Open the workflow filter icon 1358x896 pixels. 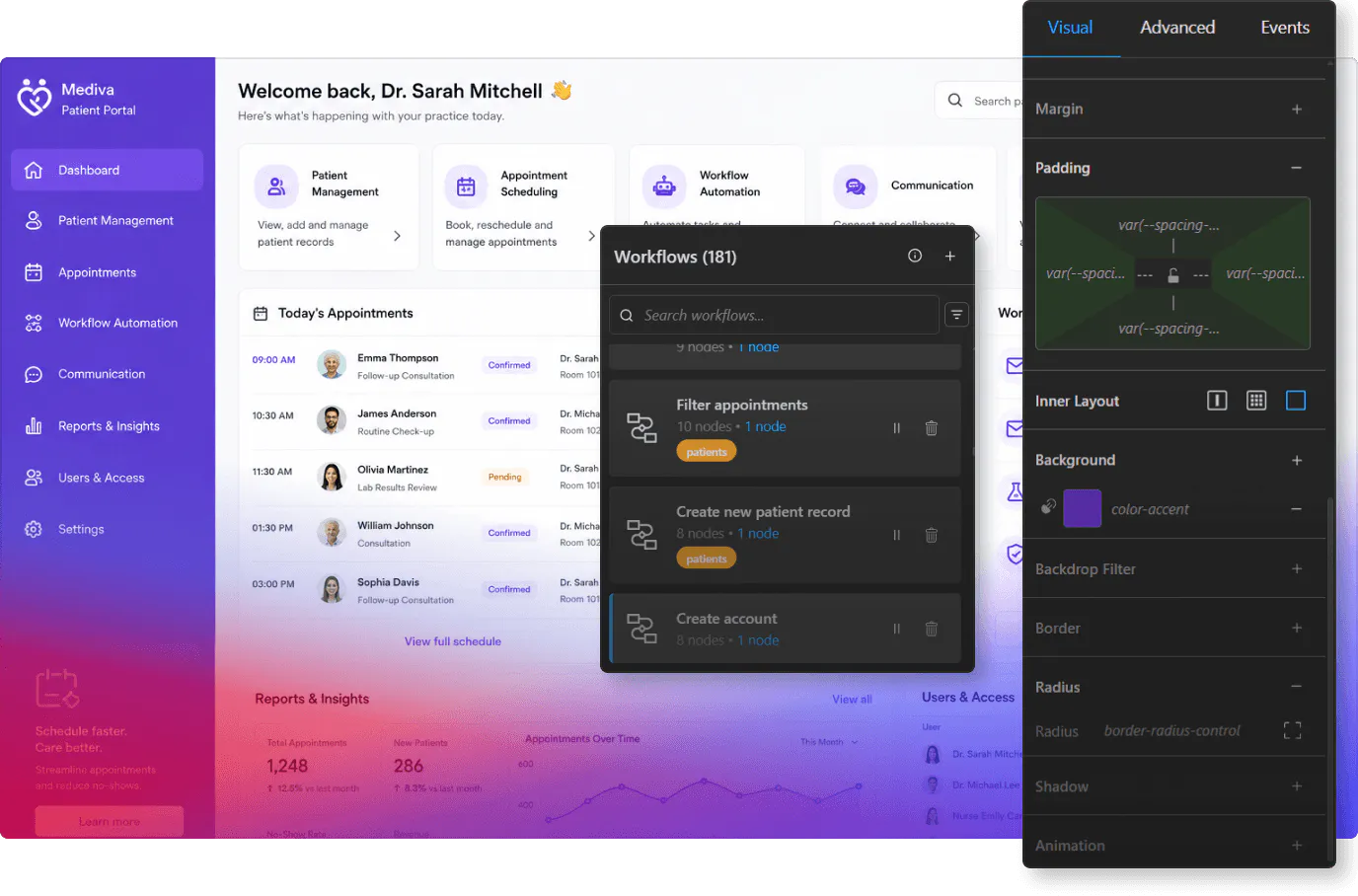coord(956,315)
